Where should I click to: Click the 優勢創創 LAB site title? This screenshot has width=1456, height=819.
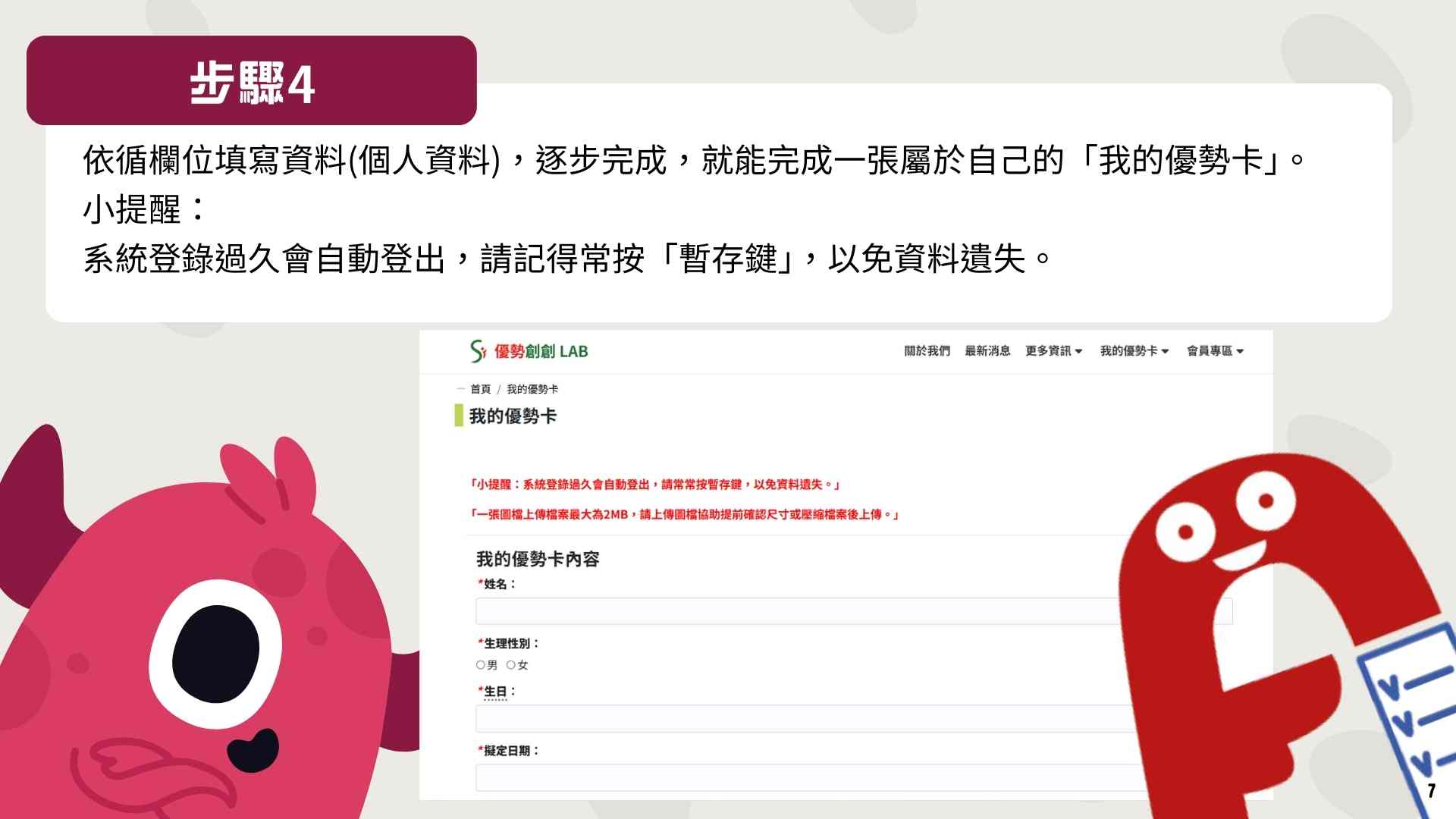[x=541, y=351]
